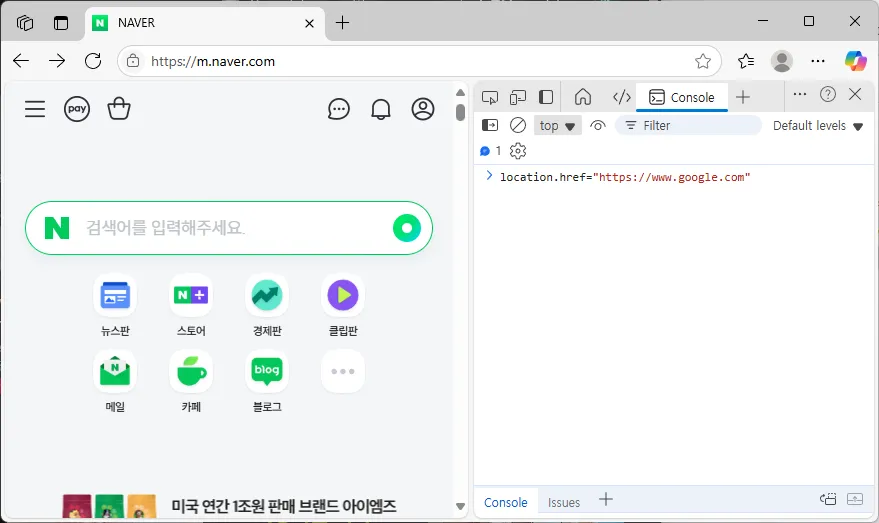This screenshot has height=523, width=879.
Task: Open Naver Pay
Action: 77,109
